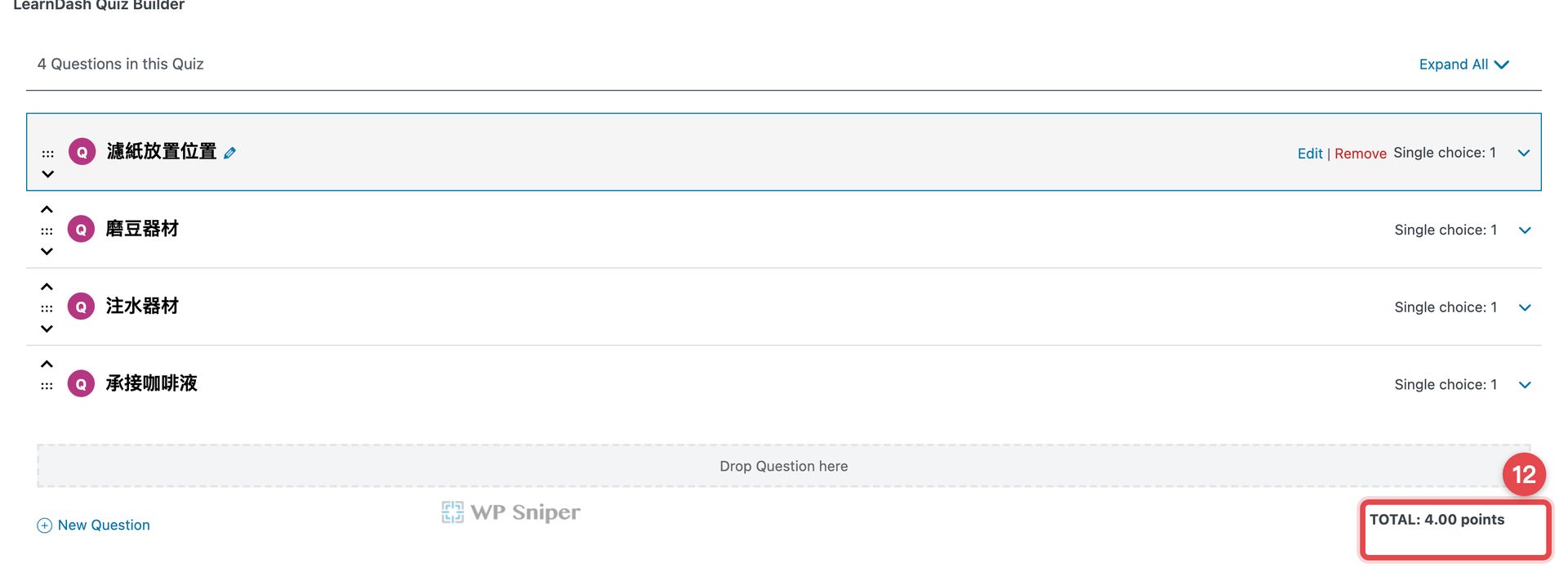1568x586 pixels.
Task: Click the pencil edit-title icon beside 濾紙放置位置
Action: [x=230, y=153]
